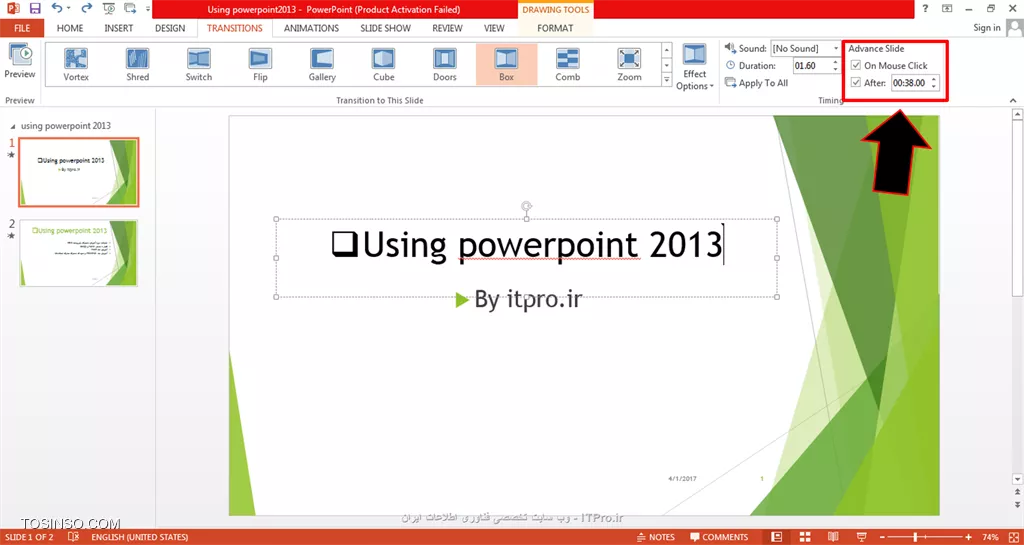1024x545 pixels.
Task: Click the 74% zoom level
Action: pyautogui.click(x=989, y=537)
